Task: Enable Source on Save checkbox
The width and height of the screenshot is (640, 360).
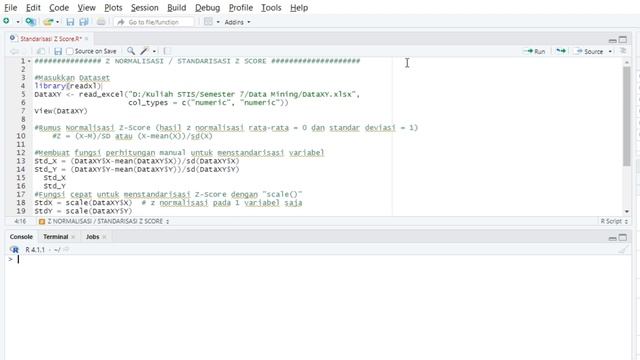Action: click(x=70, y=51)
